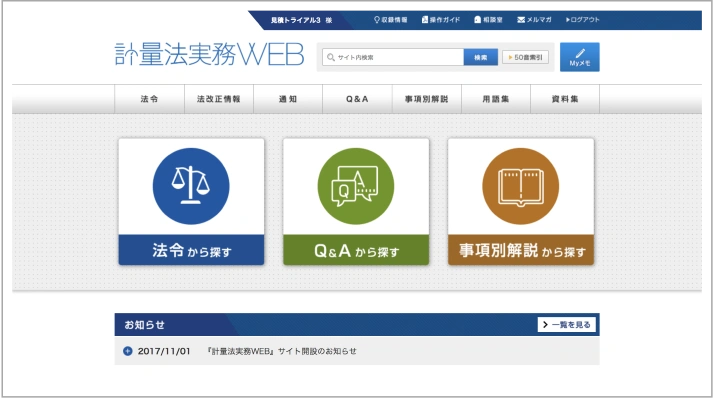This screenshot has width=713, height=398.
Task: Open the メルマガ link text
Action: click(539, 20)
